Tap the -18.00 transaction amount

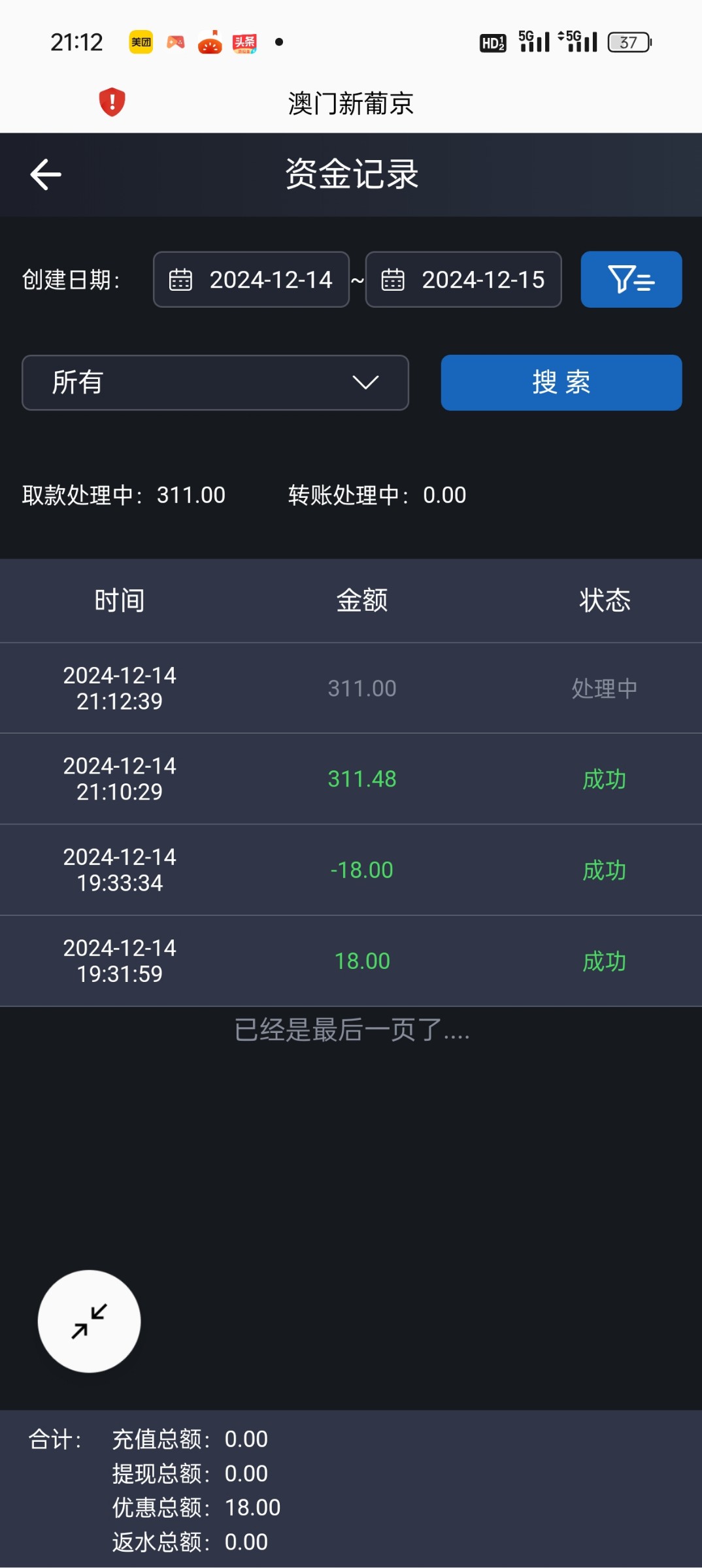point(361,870)
